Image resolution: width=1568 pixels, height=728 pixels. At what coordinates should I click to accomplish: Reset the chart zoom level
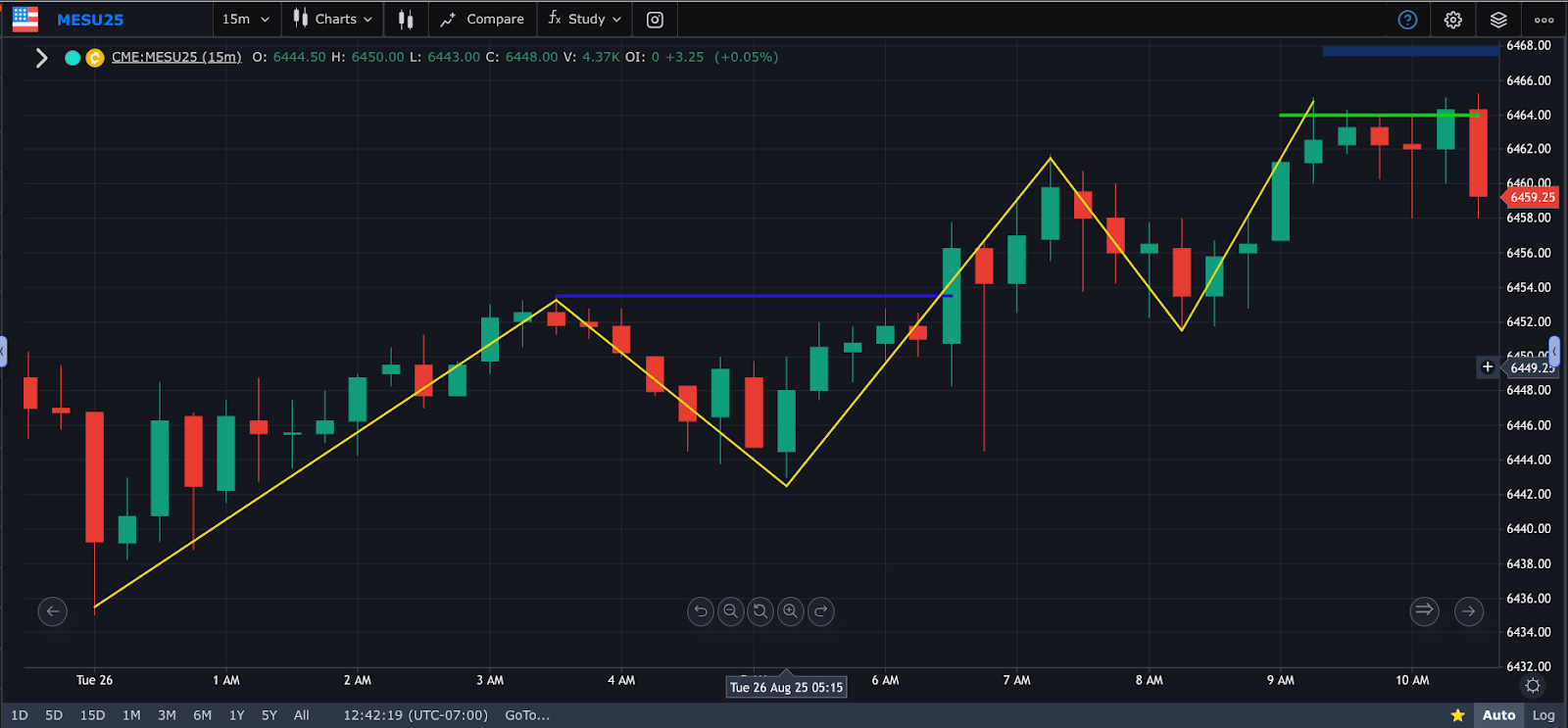[760, 611]
